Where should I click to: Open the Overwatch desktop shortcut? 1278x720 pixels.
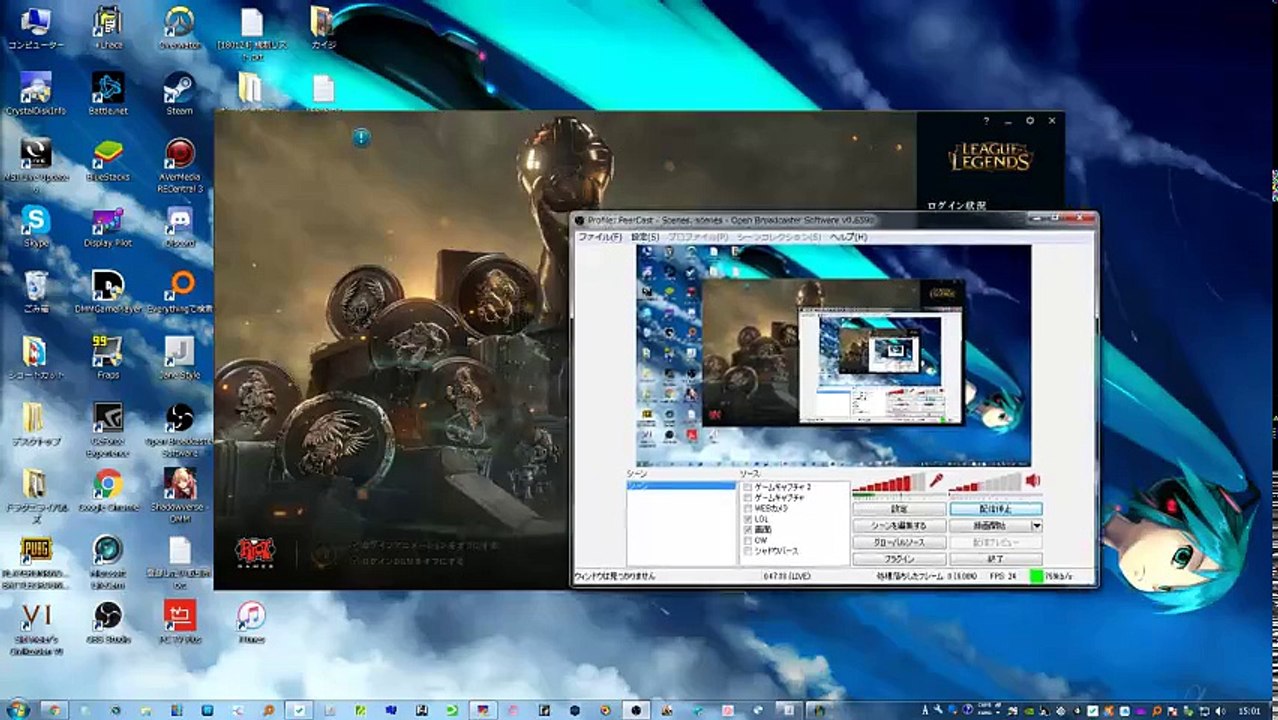(180, 27)
